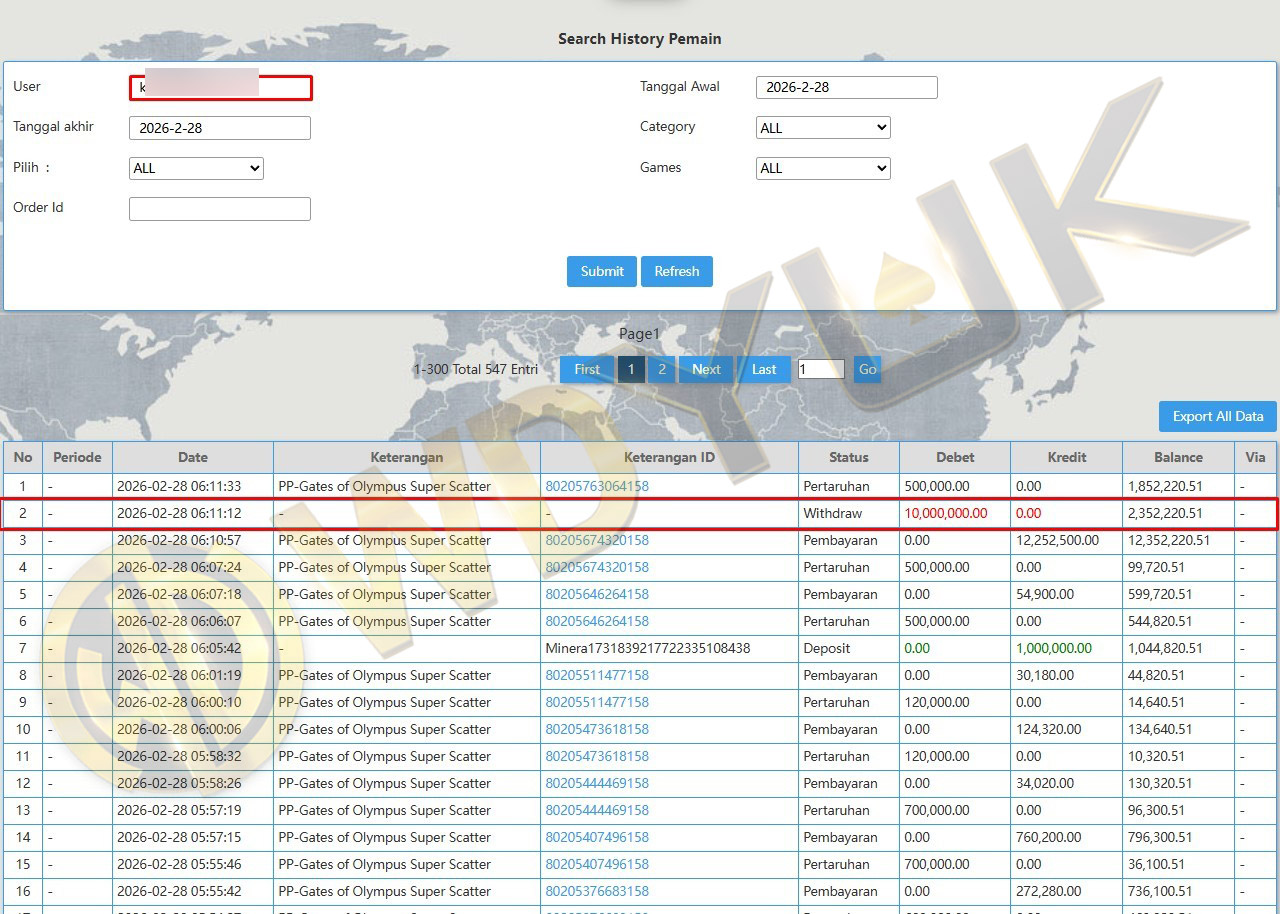Click the User input field

[220, 88]
